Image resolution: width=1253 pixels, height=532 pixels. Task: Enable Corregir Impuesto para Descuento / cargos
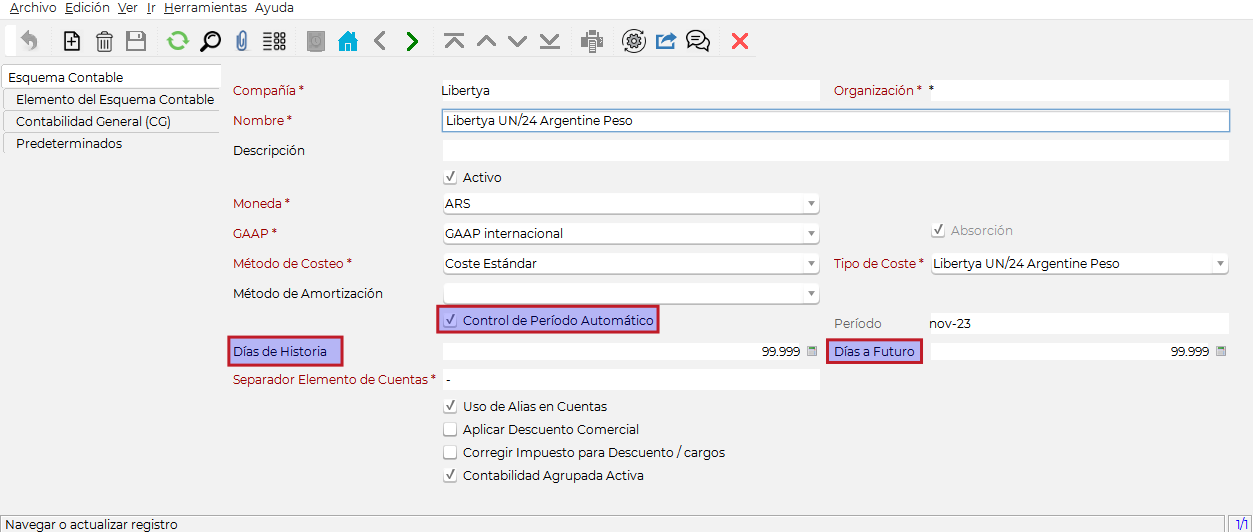tap(450, 453)
